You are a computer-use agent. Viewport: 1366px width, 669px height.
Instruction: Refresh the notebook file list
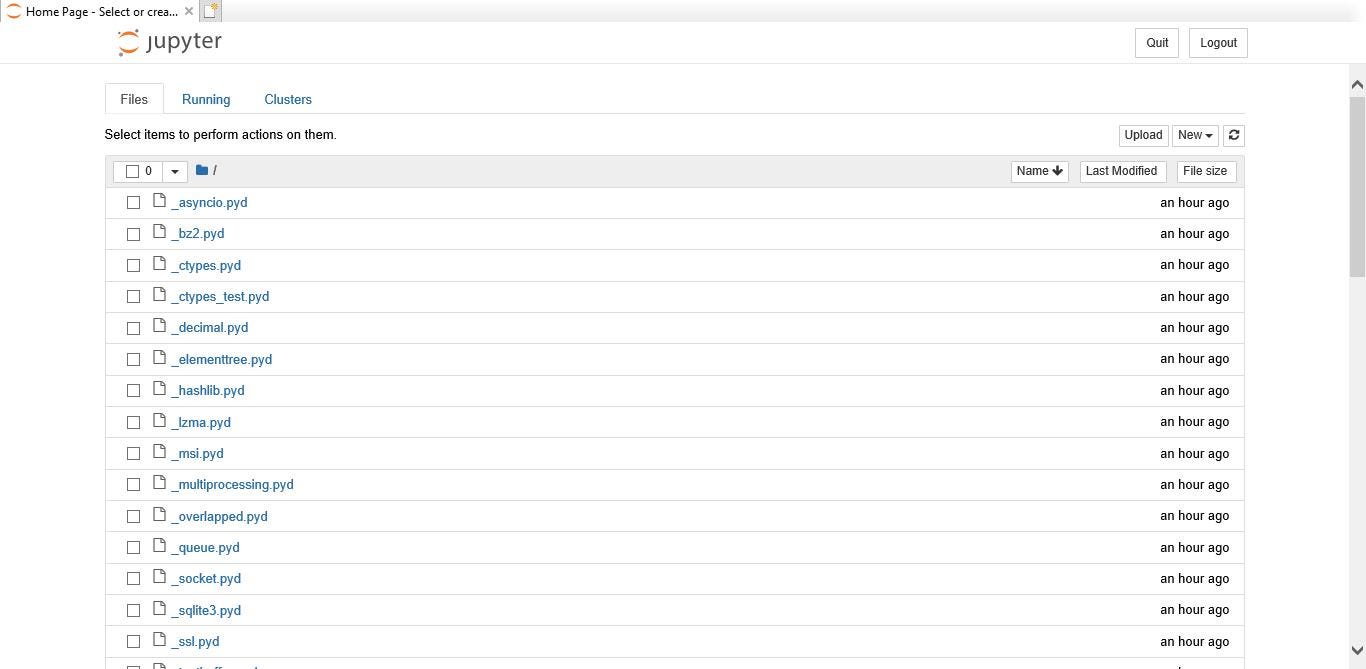1234,135
